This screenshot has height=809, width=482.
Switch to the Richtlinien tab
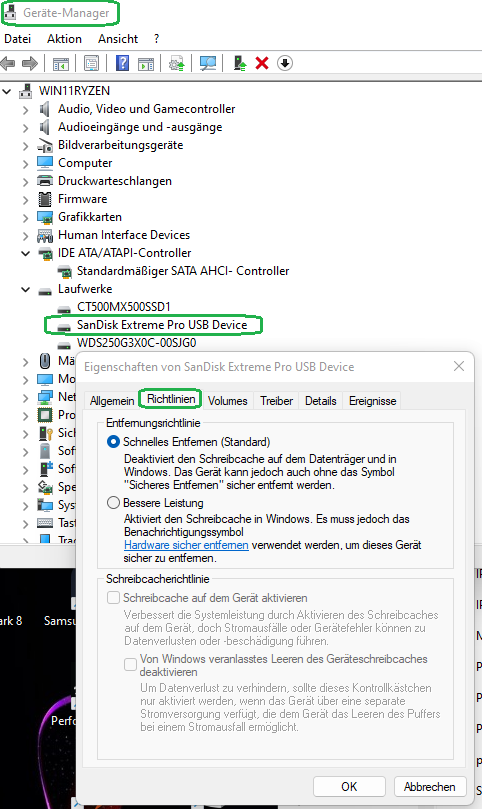[171, 399]
